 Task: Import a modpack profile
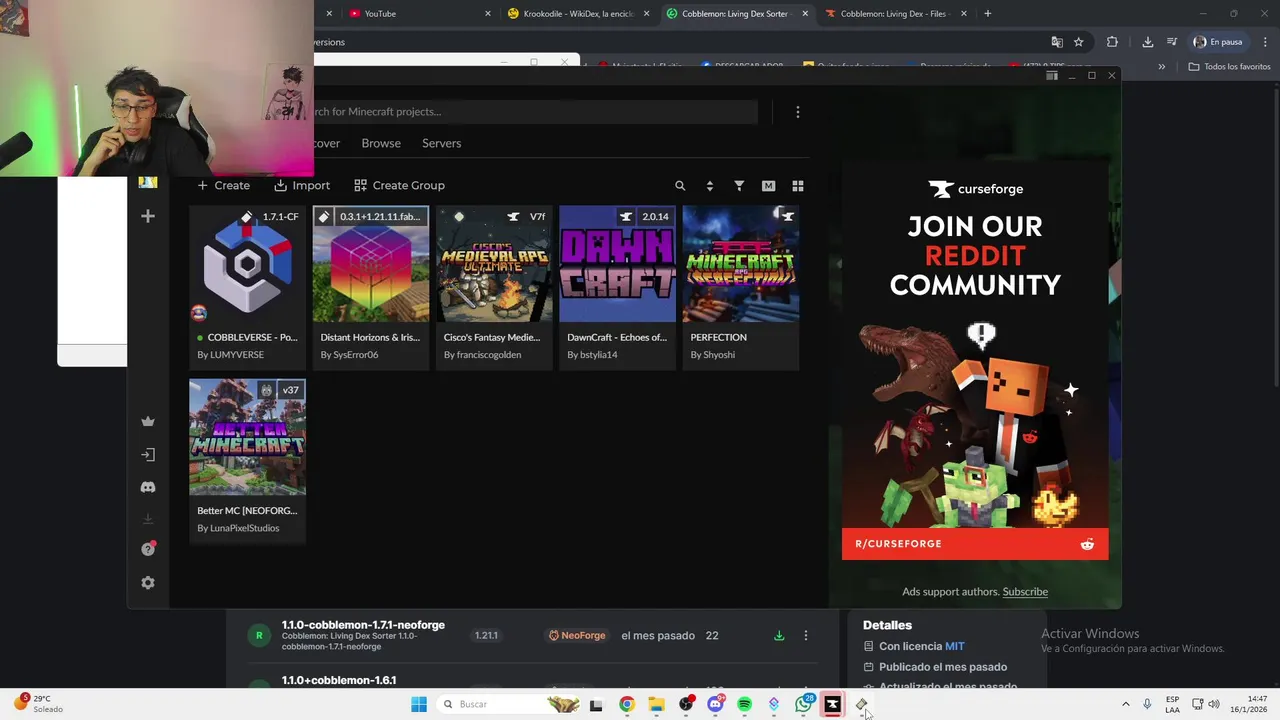click(x=302, y=185)
